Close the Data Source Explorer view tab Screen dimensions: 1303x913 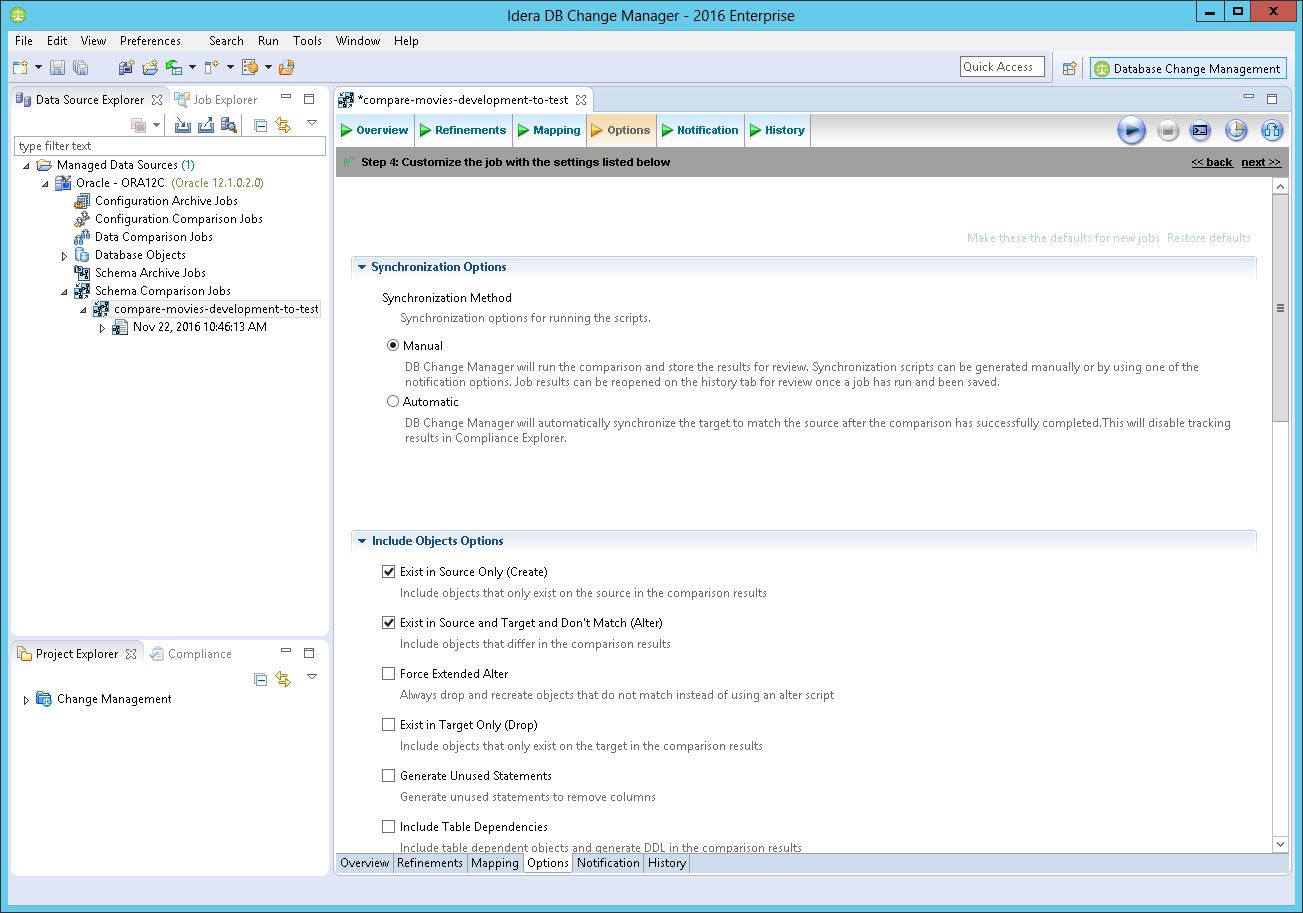pos(157,100)
